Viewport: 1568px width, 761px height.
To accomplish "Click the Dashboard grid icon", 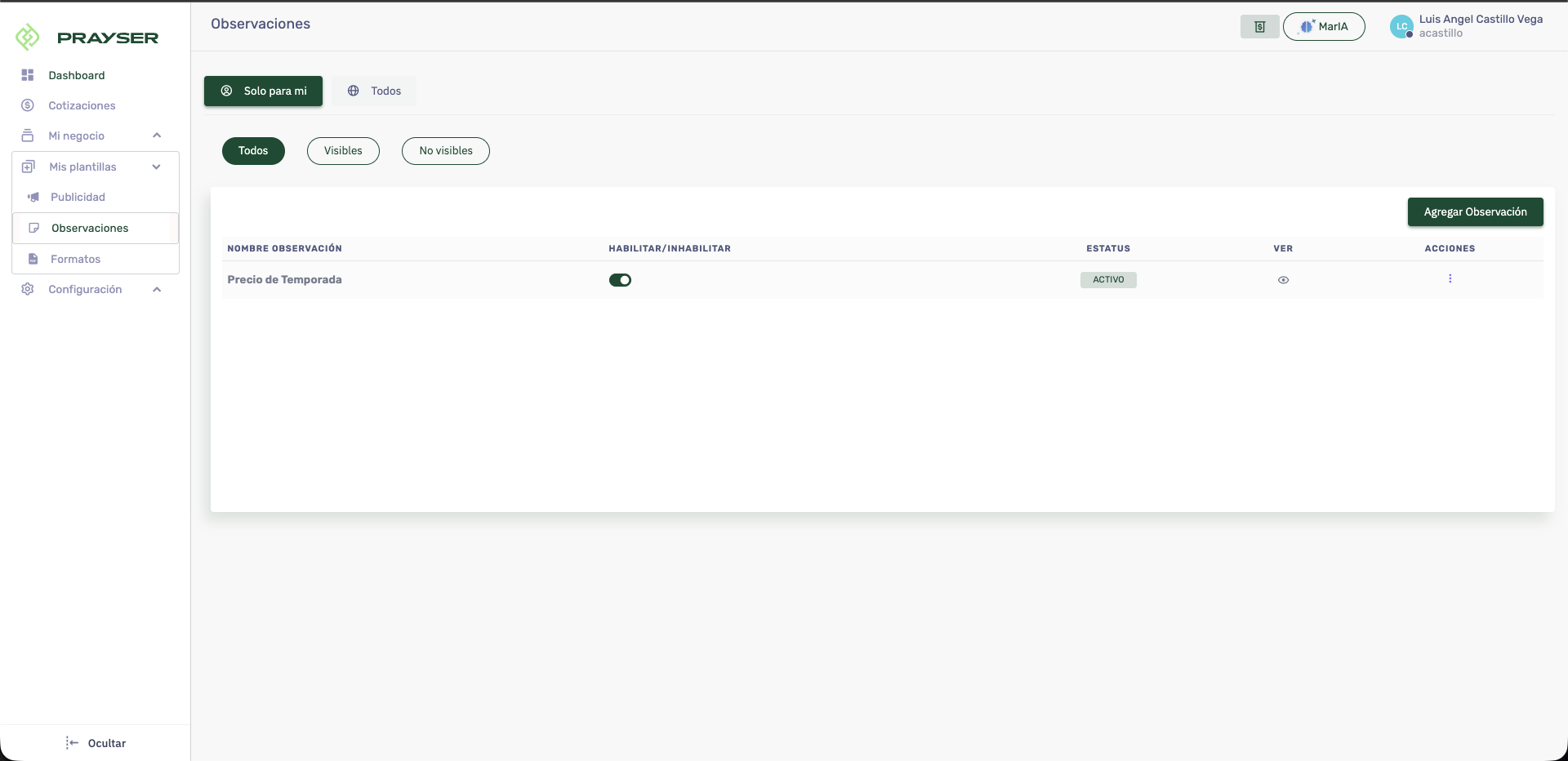I will (28, 75).
